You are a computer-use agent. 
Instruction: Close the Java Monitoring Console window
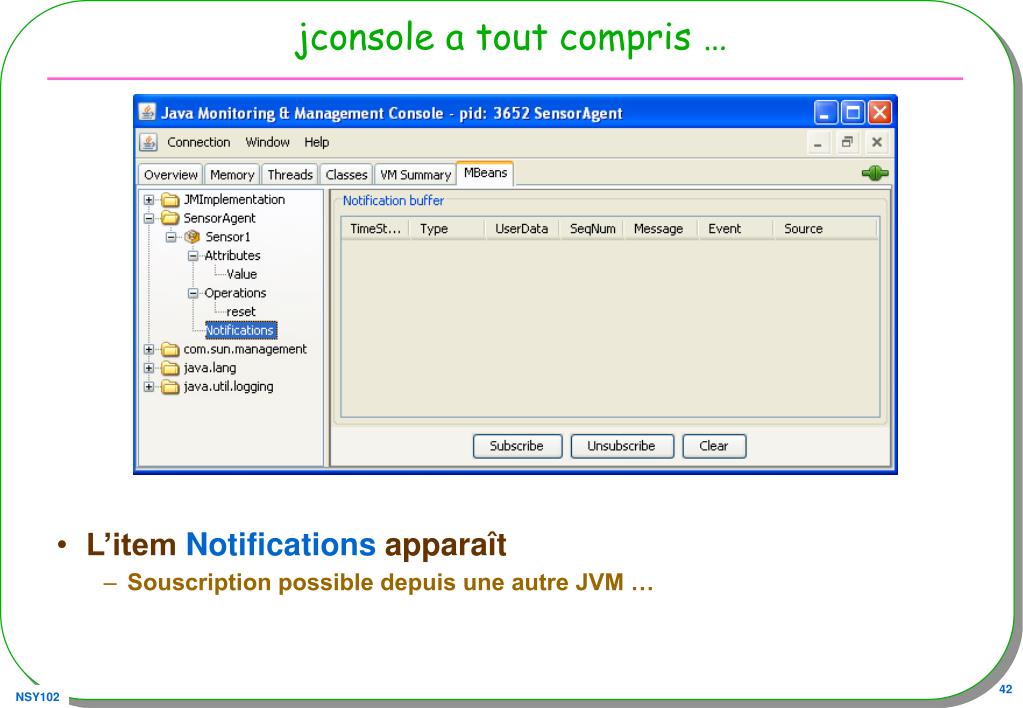[x=879, y=113]
